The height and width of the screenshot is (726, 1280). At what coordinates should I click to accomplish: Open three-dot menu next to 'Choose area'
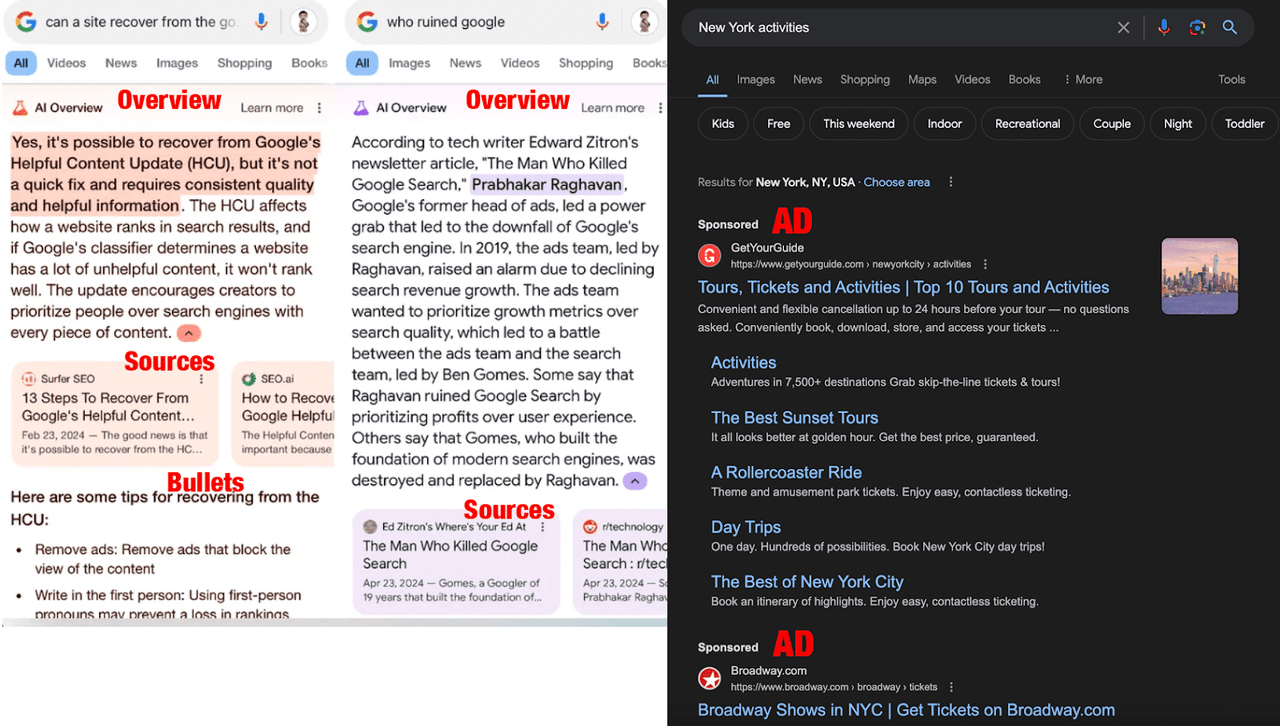pyautogui.click(x=951, y=182)
